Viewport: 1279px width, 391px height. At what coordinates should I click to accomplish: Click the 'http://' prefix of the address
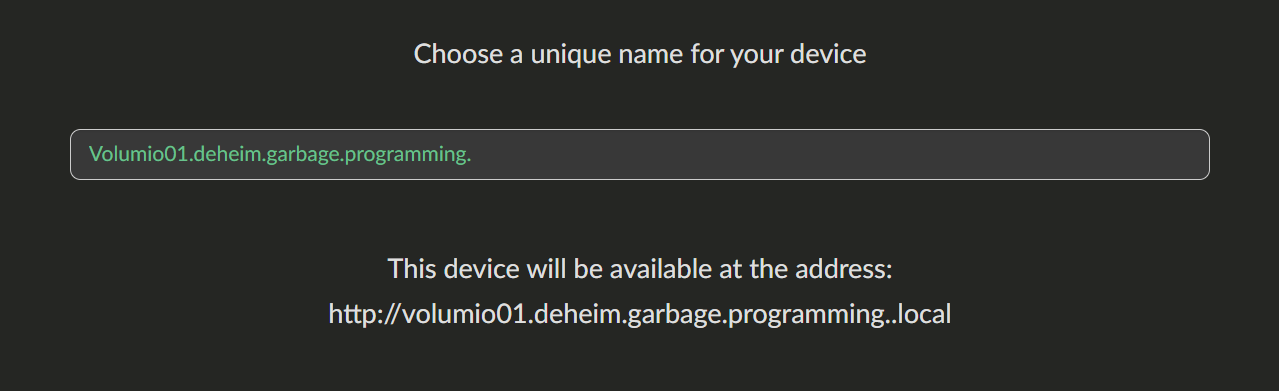[x=365, y=314]
